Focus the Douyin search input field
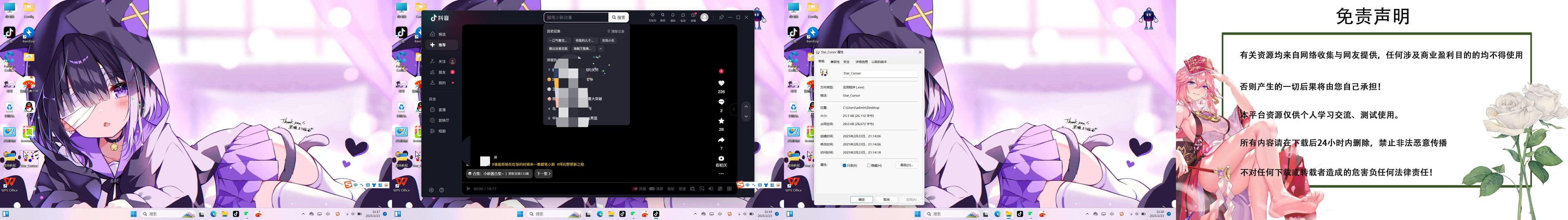This screenshot has width=1568, height=220. (577, 18)
